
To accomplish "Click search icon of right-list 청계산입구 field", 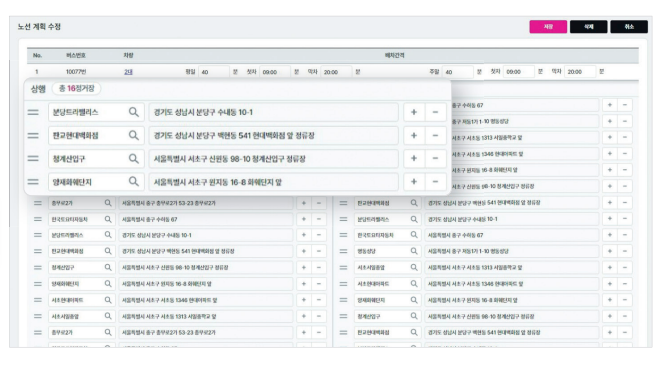I will (x=414, y=316).
